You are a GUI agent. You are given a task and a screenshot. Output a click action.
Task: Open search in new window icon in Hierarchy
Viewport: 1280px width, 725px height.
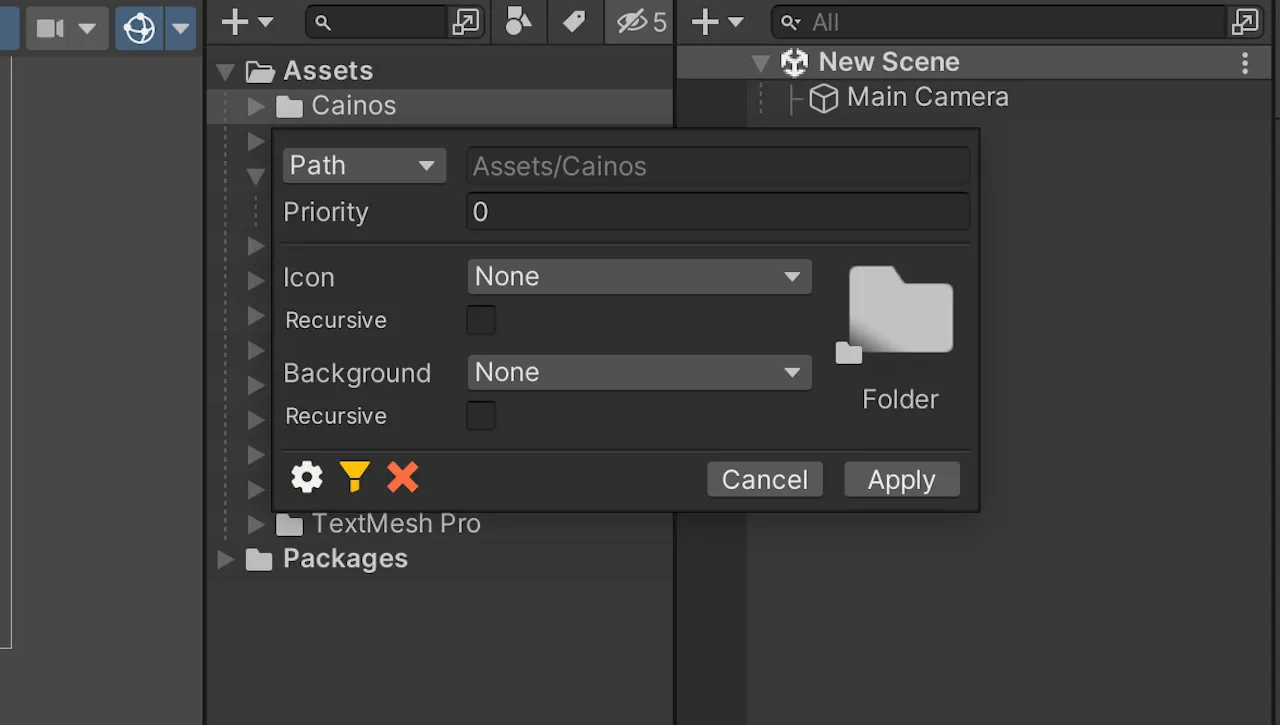[x=1244, y=22]
